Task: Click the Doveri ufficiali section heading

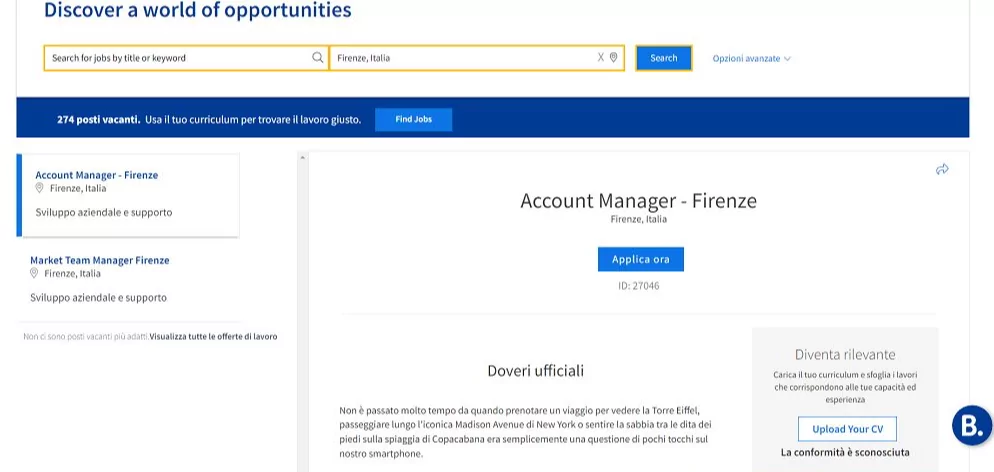Action: (x=535, y=371)
